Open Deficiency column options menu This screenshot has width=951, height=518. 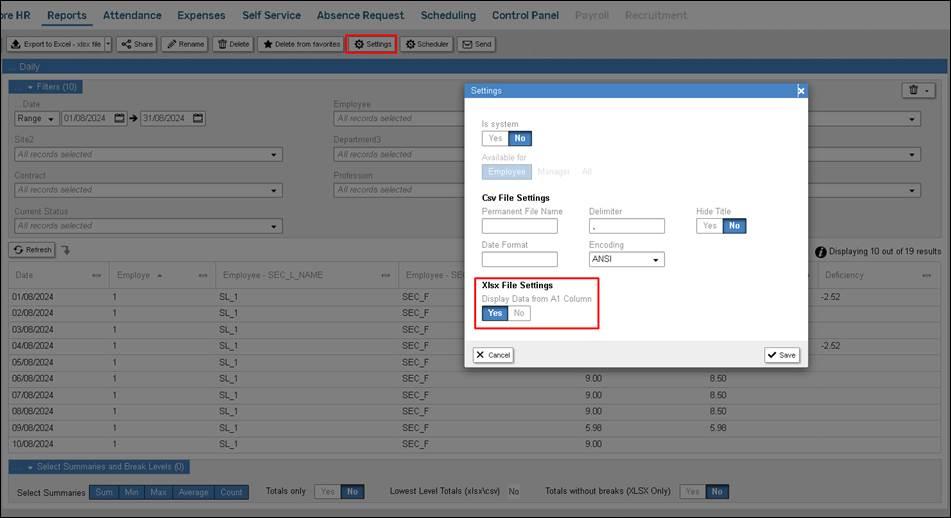927,275
